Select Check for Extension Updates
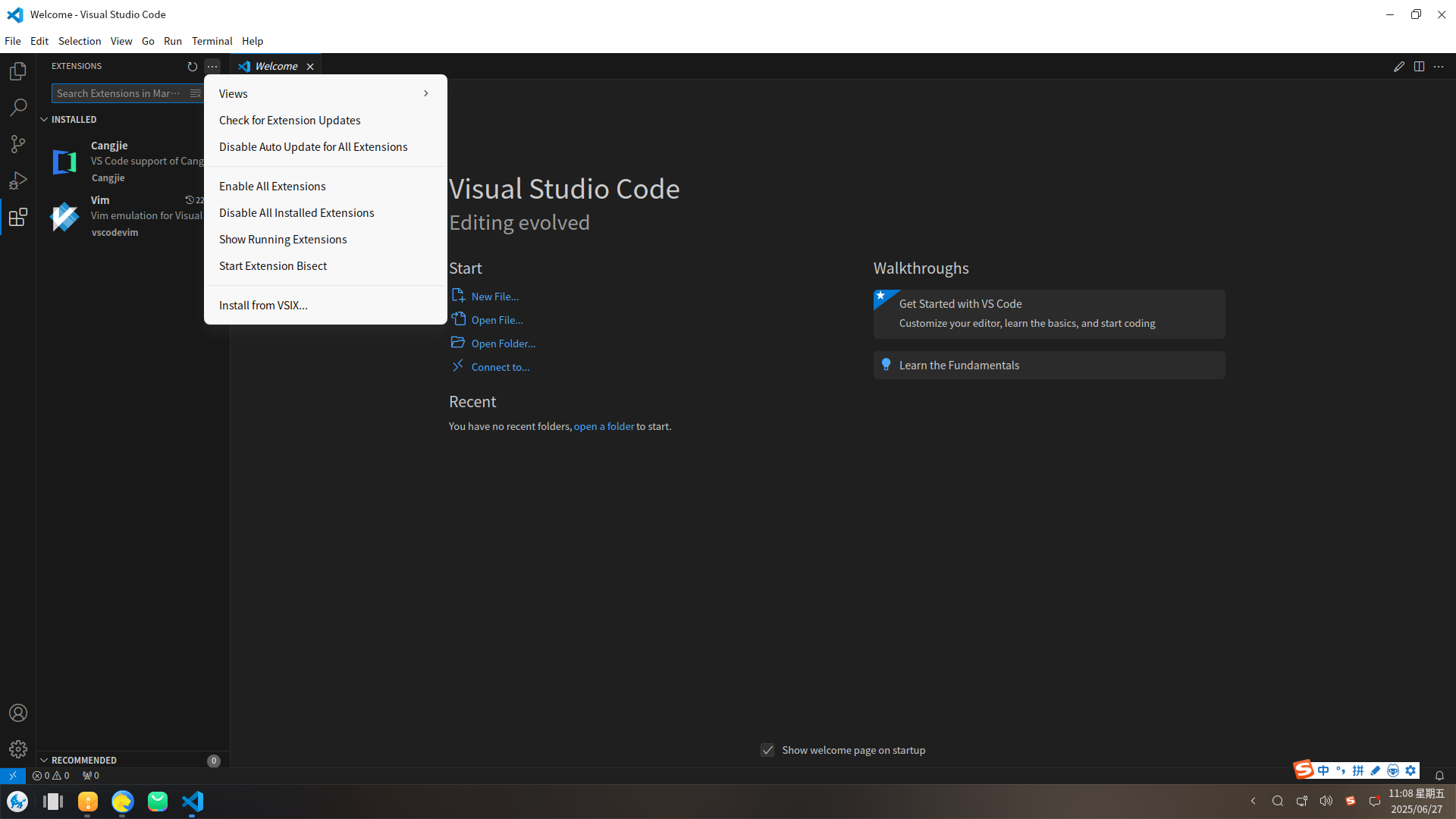The width and height of the screenshot is (1456, 819). point(290,120)
